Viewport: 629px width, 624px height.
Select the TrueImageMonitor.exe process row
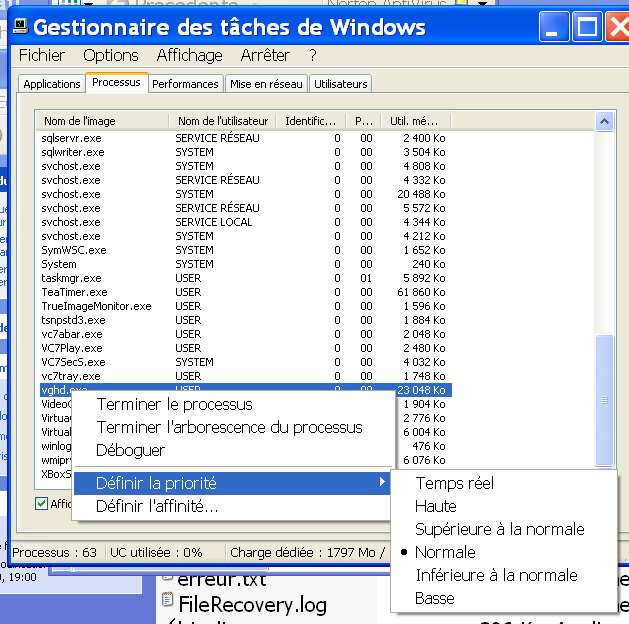click(x=246, y=306)
